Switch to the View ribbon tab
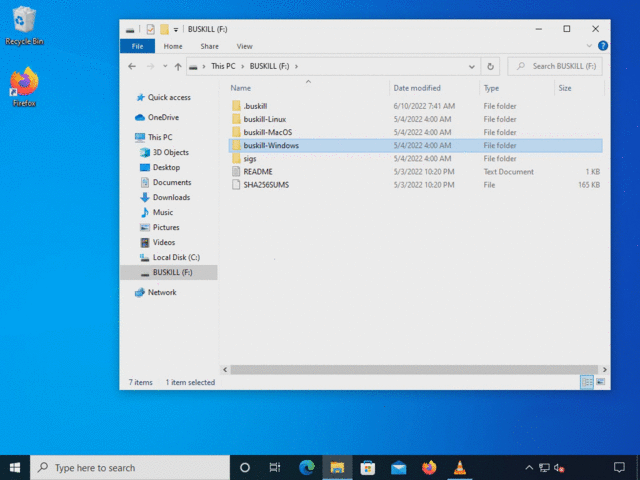 click(x=244, y=46)
